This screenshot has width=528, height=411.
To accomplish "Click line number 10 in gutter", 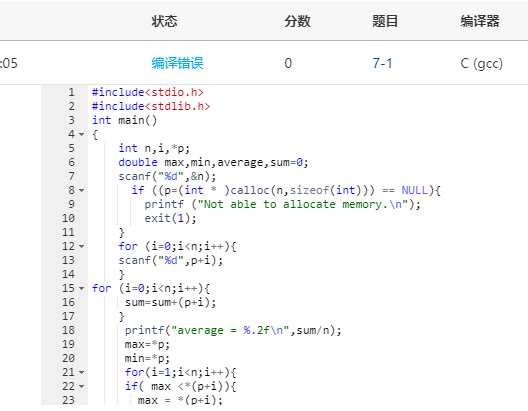I will pos(68,218).
